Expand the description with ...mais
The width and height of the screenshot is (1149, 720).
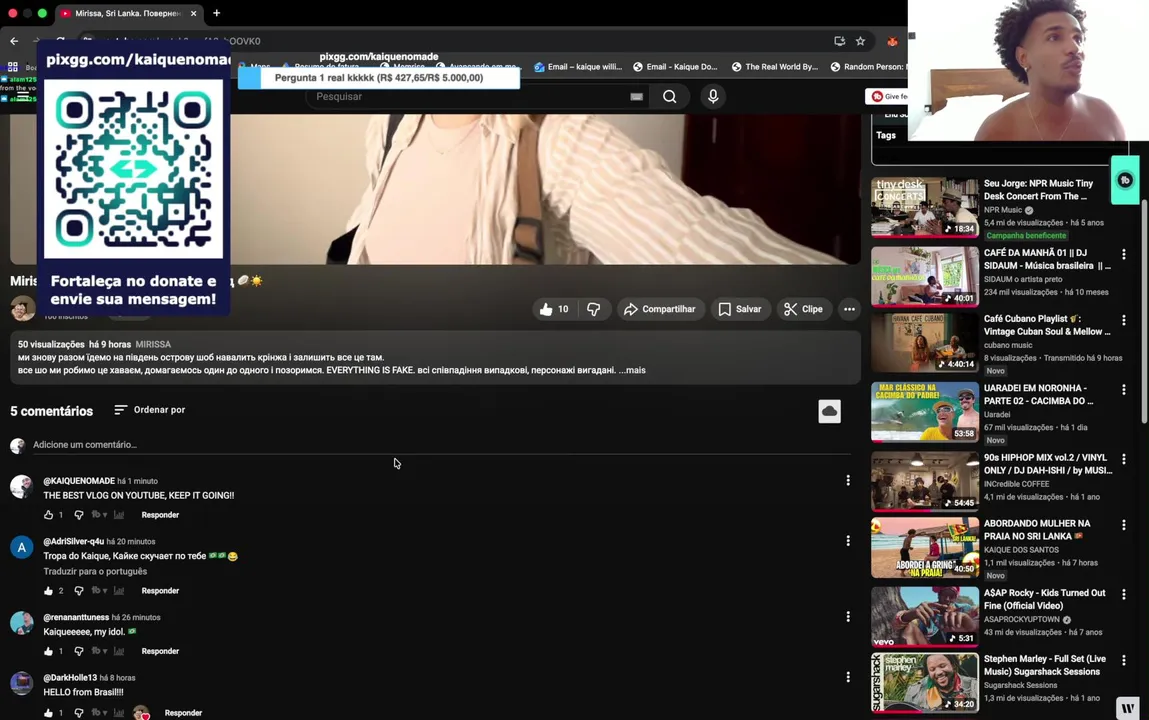[632, 370]
